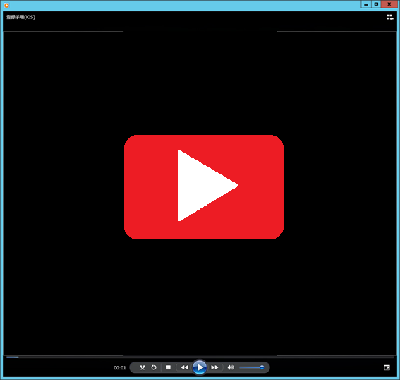Click the unplayed part of the seek bar
The width and height of the screenshot is (400, 380).
coord(206,357)
